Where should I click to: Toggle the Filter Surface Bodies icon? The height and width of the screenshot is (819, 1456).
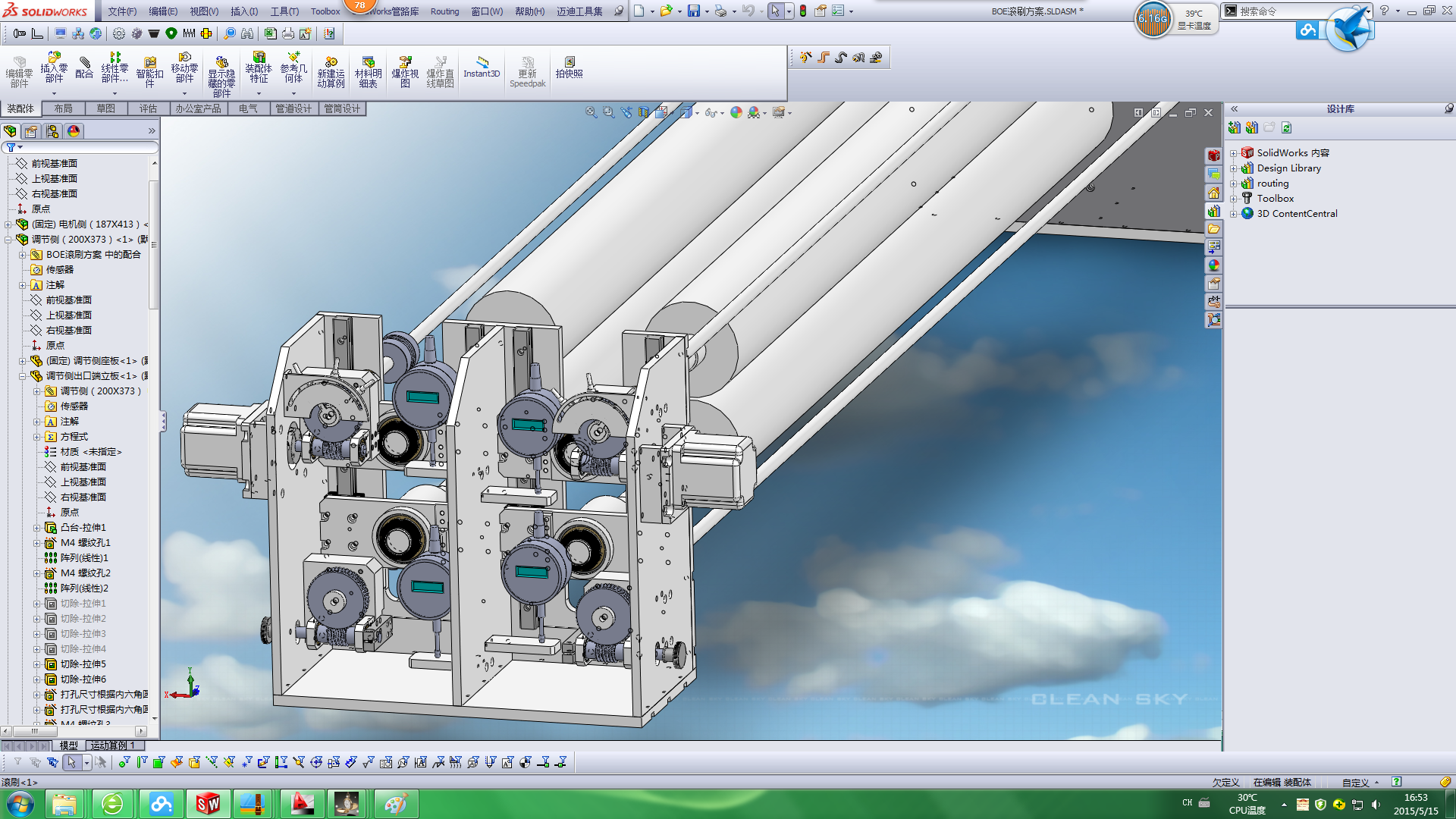(177, 762)
